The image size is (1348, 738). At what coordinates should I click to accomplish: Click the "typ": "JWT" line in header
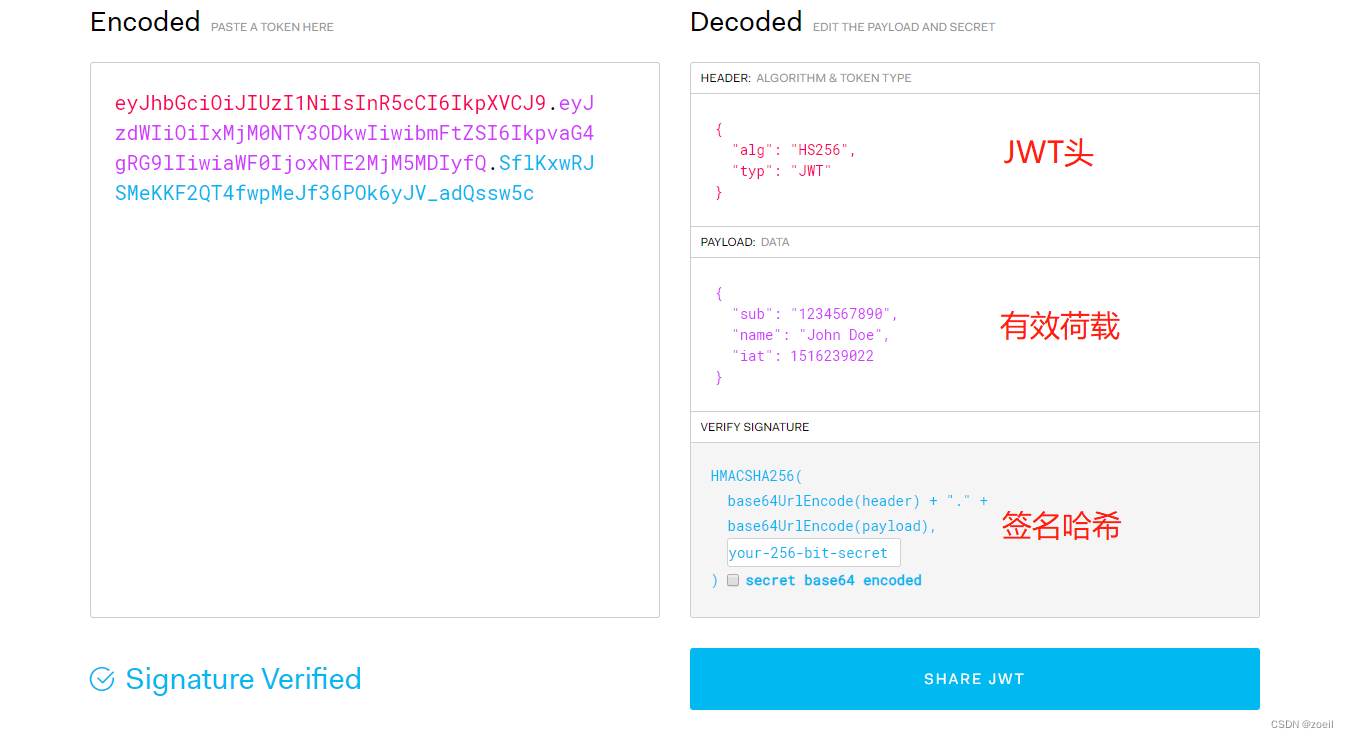click(x=782, y=171)
